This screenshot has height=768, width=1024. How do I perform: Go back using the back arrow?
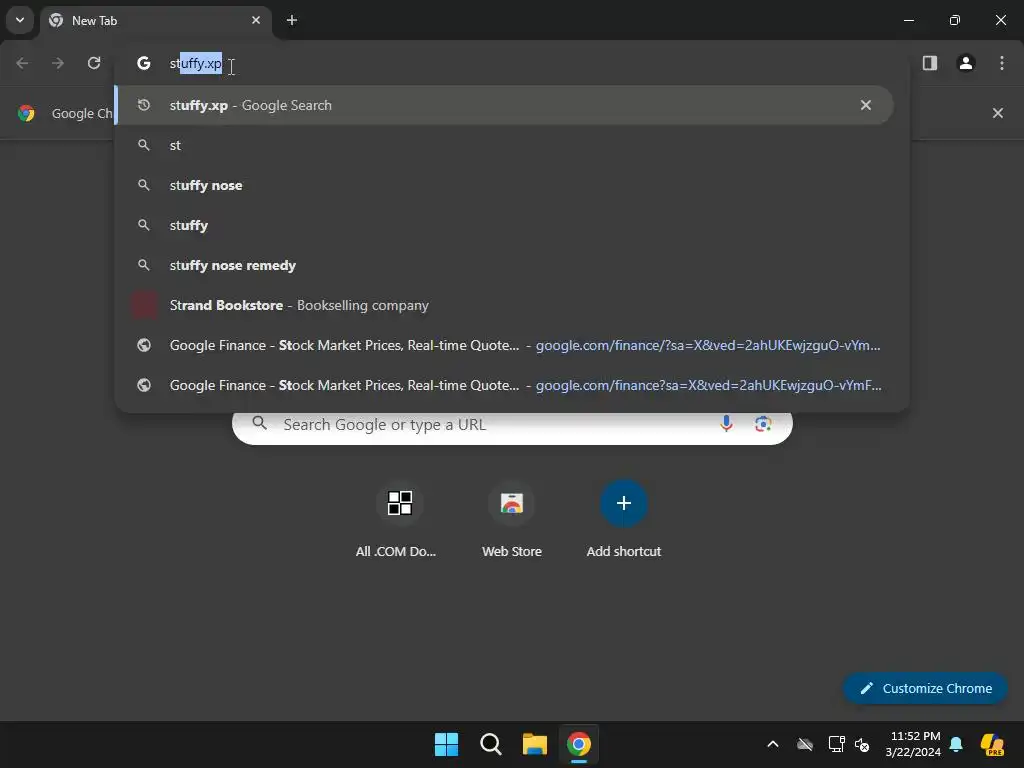click(22, 63)
